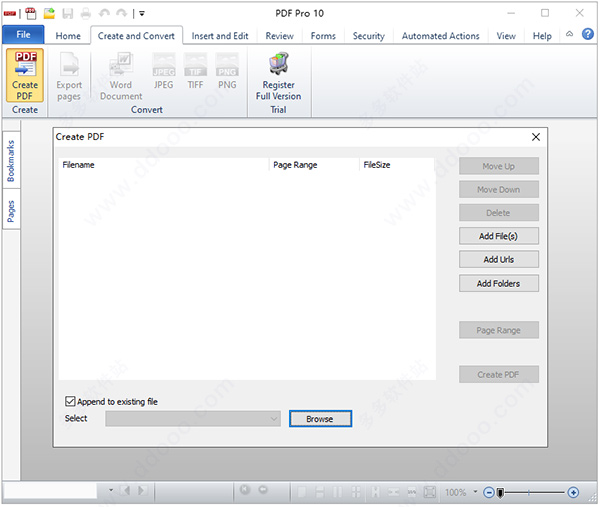This screenshot has height=507, width=600.
Task: Click the FileSize column header
Action: [397, 165]
